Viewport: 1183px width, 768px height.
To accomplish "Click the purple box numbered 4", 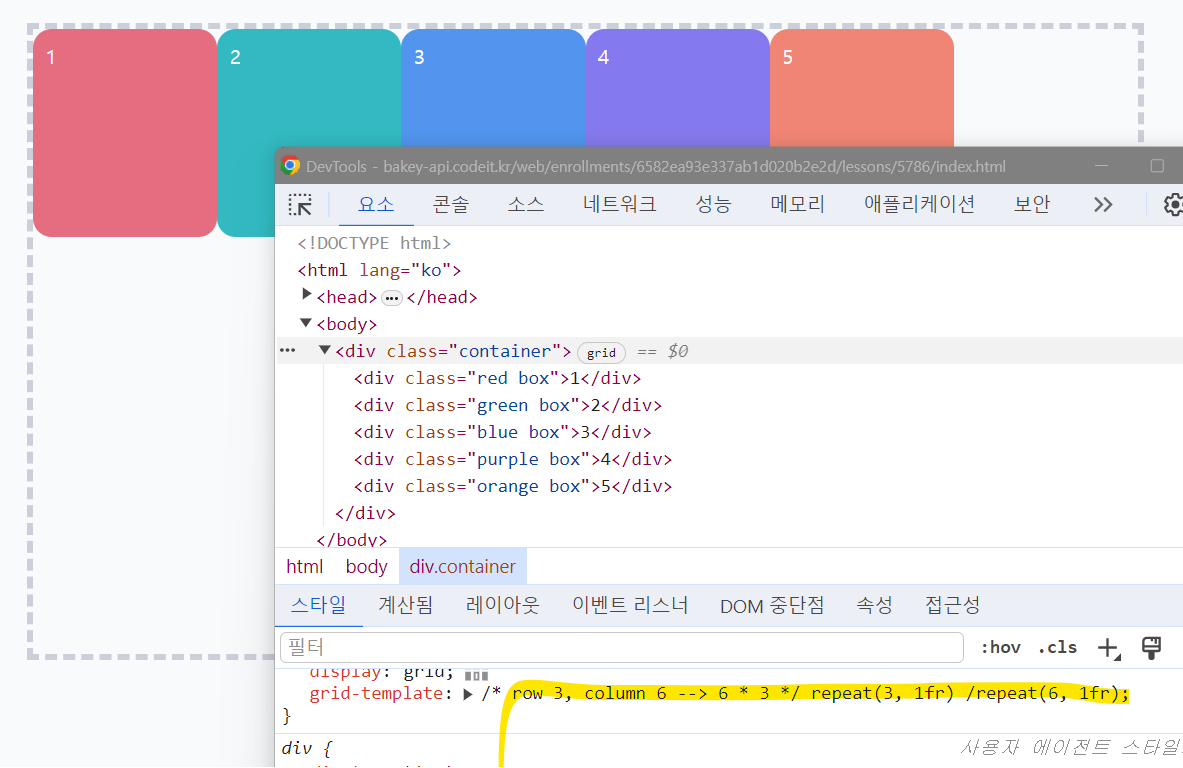I will click(678, 88).
